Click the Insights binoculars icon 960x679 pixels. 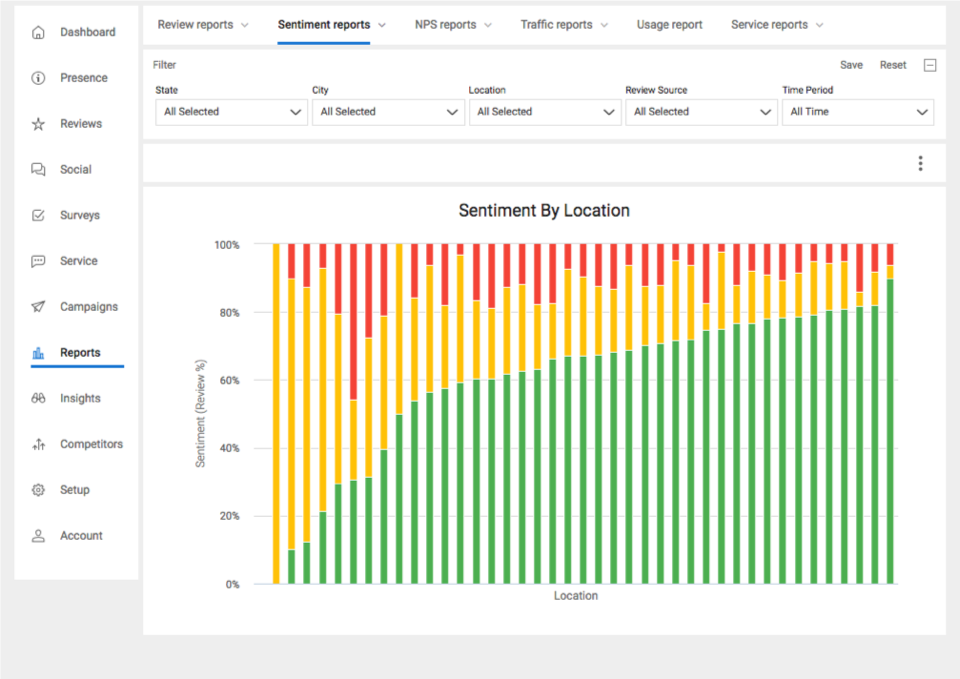click(x=38, y=398)
